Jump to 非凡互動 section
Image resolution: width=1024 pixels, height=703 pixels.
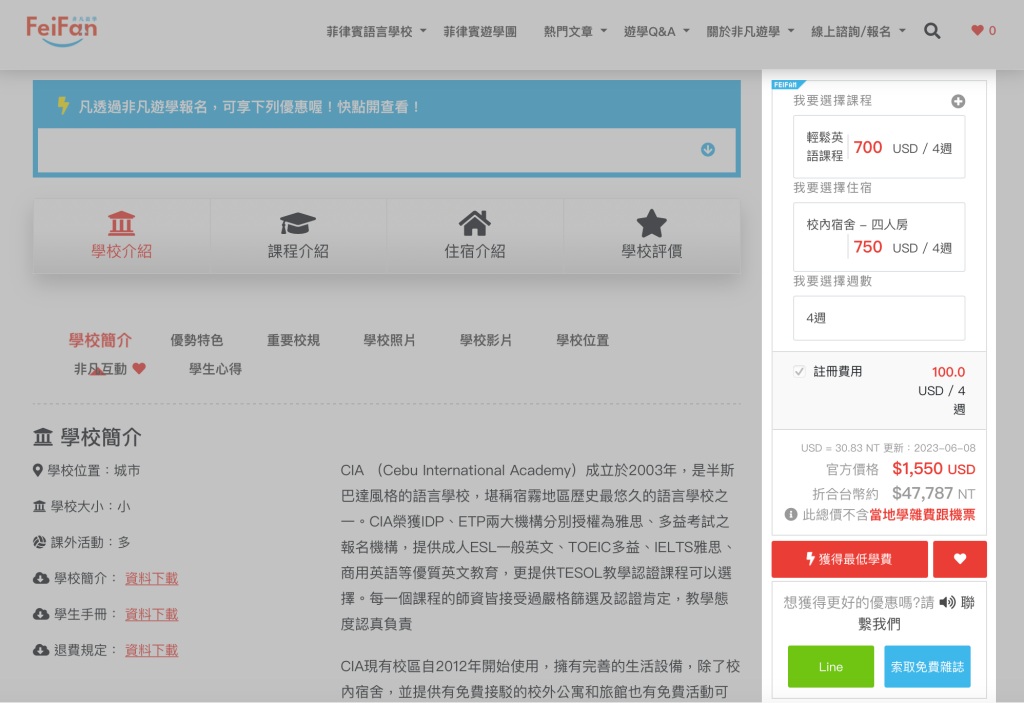click(x=100, y=369)
